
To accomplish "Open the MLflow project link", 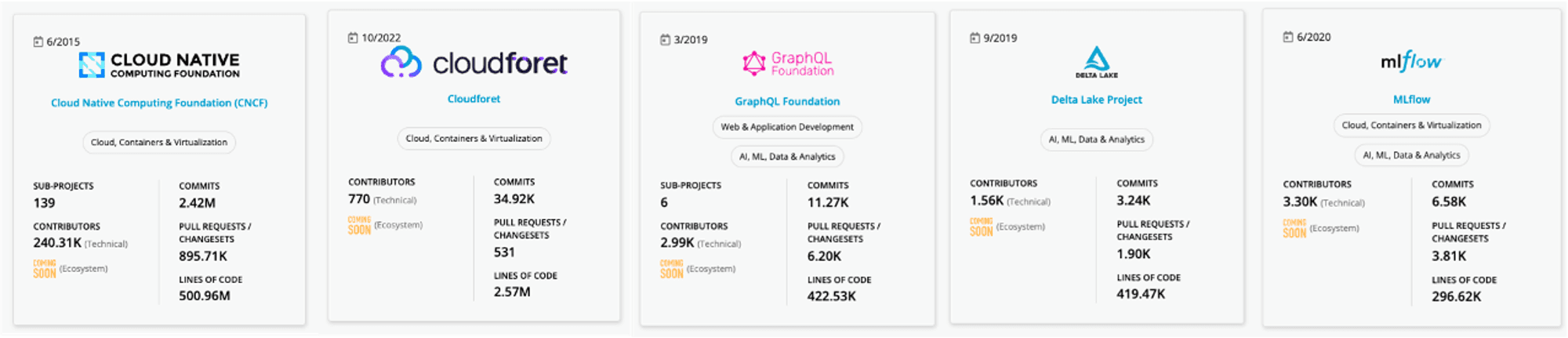I will pyautogui.click(x=1411, y=100).
